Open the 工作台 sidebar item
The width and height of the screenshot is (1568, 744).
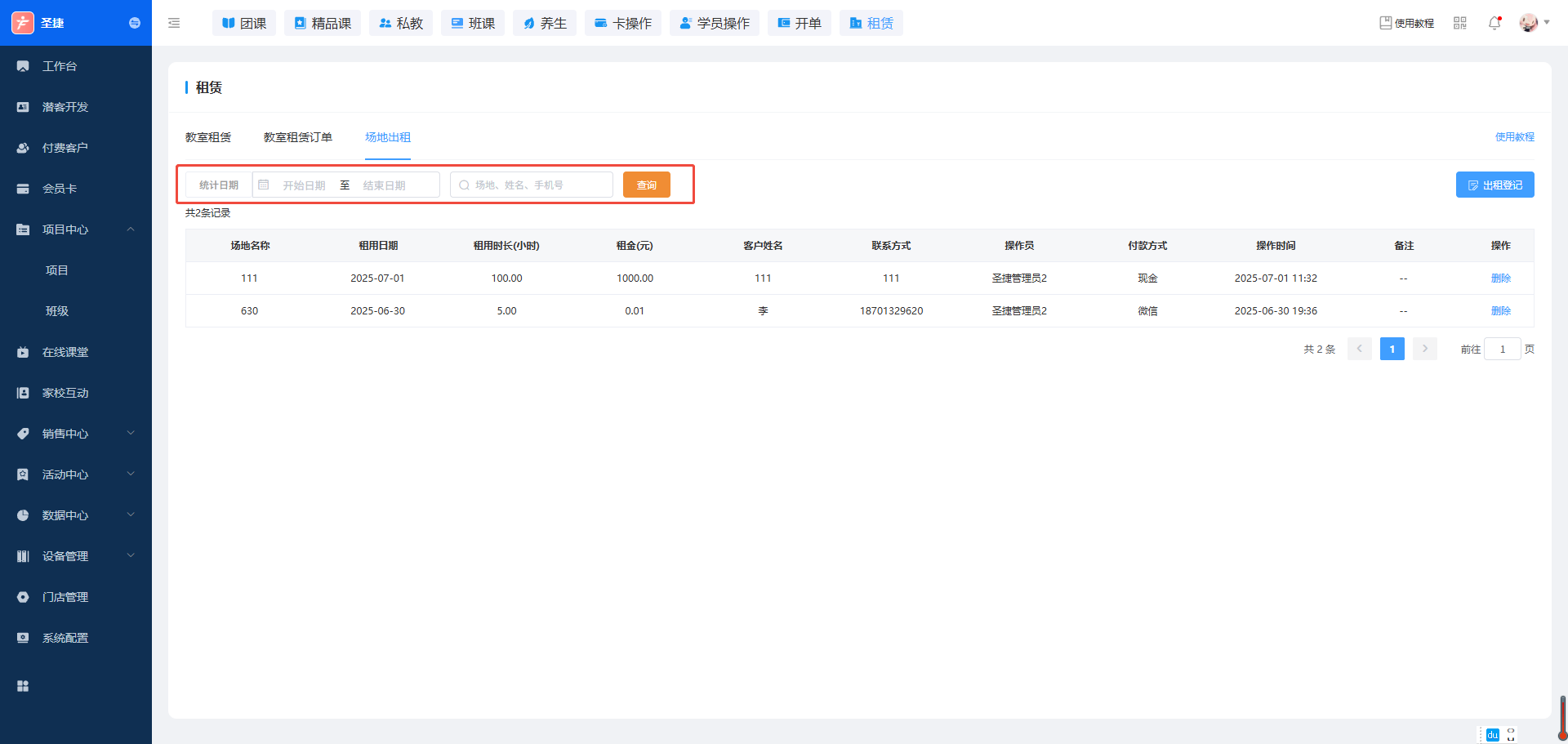coord(60,66)
